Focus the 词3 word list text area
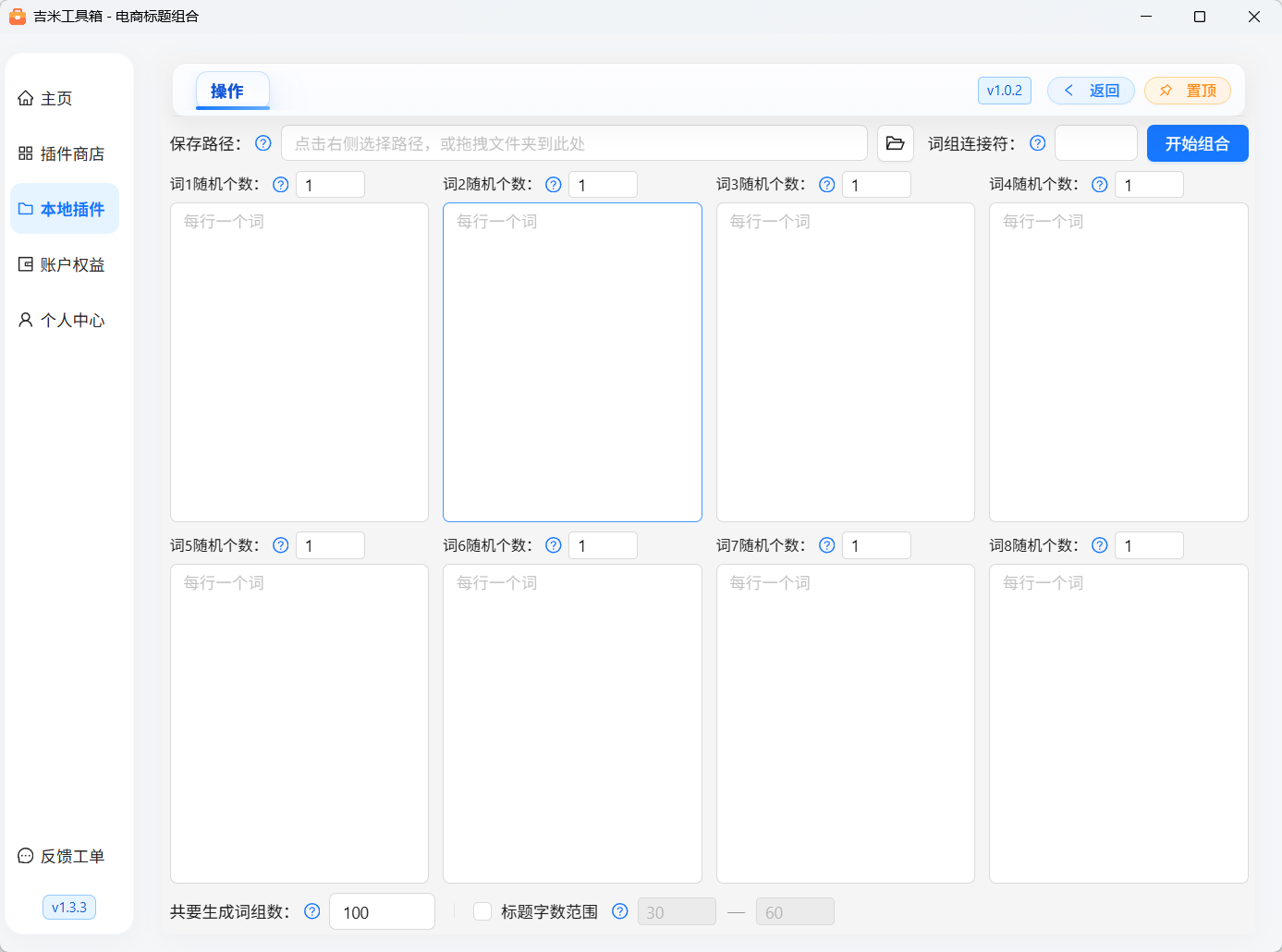Viewport: 1282px width, 952px height. (x=846, y=362)
